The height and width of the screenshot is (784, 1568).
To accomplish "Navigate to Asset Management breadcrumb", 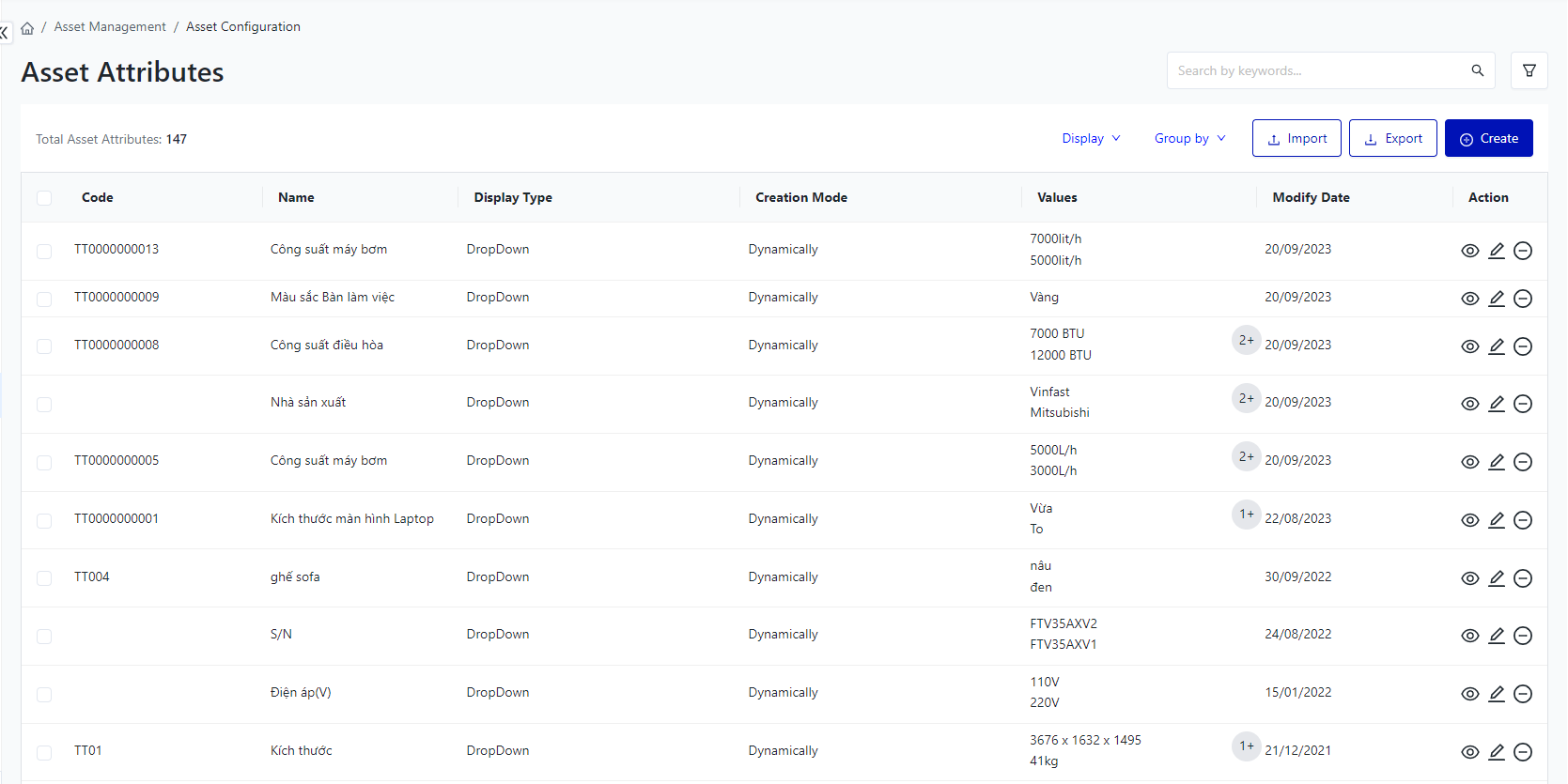I will [x=110, y=27].
